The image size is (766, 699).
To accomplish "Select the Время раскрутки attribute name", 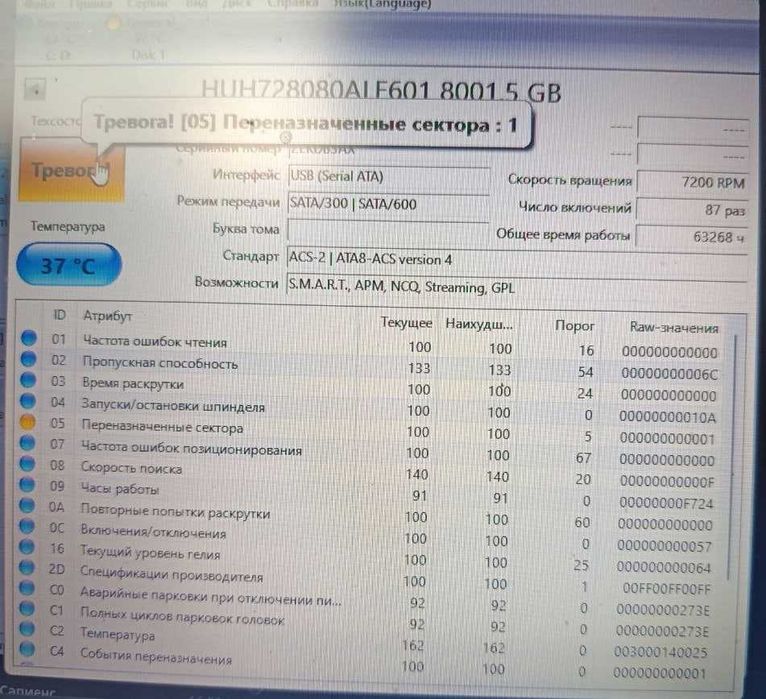I will 133,383.
